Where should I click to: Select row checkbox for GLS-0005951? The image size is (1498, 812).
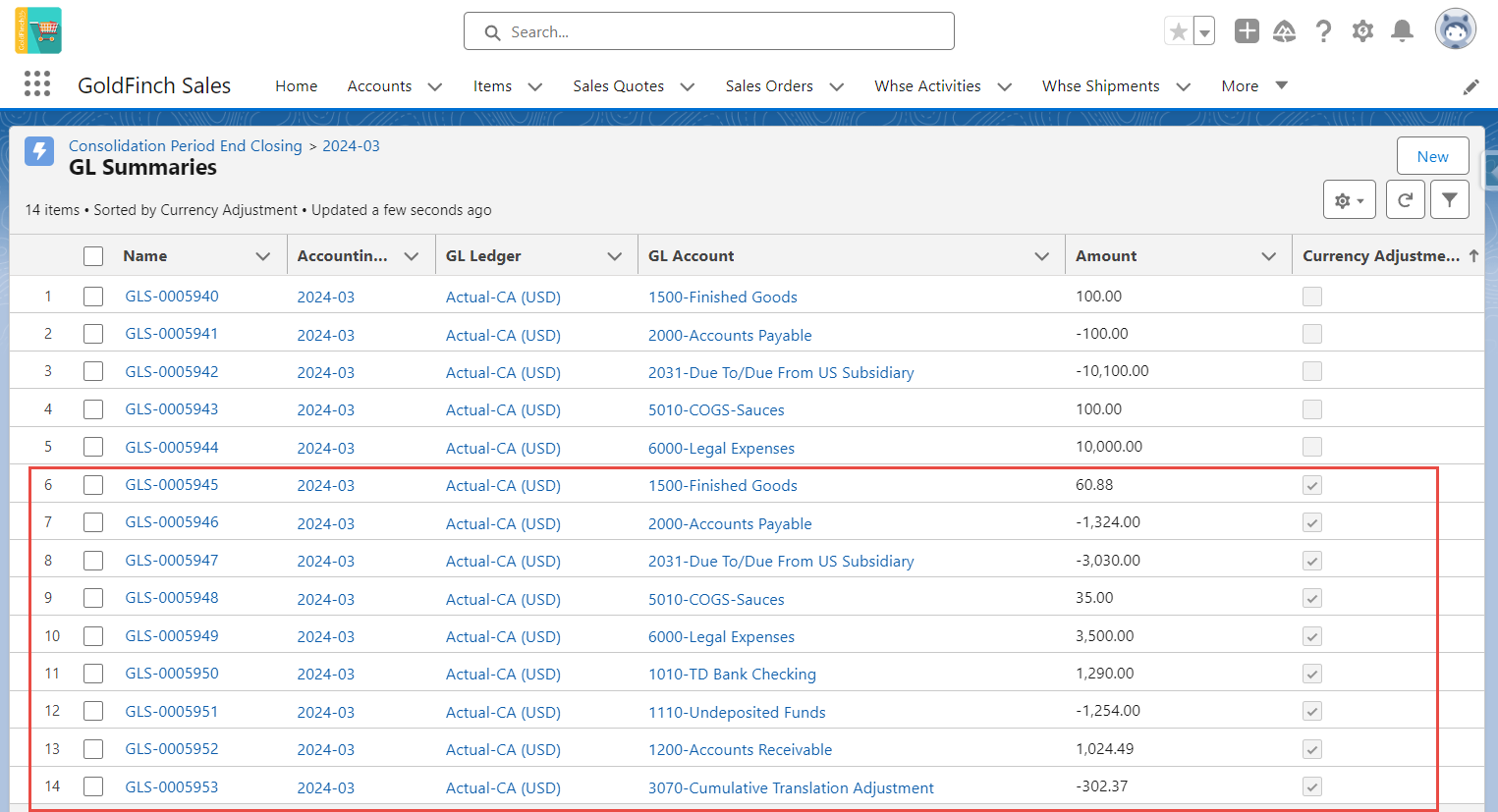pyautogui.click(x=93, y=711)
